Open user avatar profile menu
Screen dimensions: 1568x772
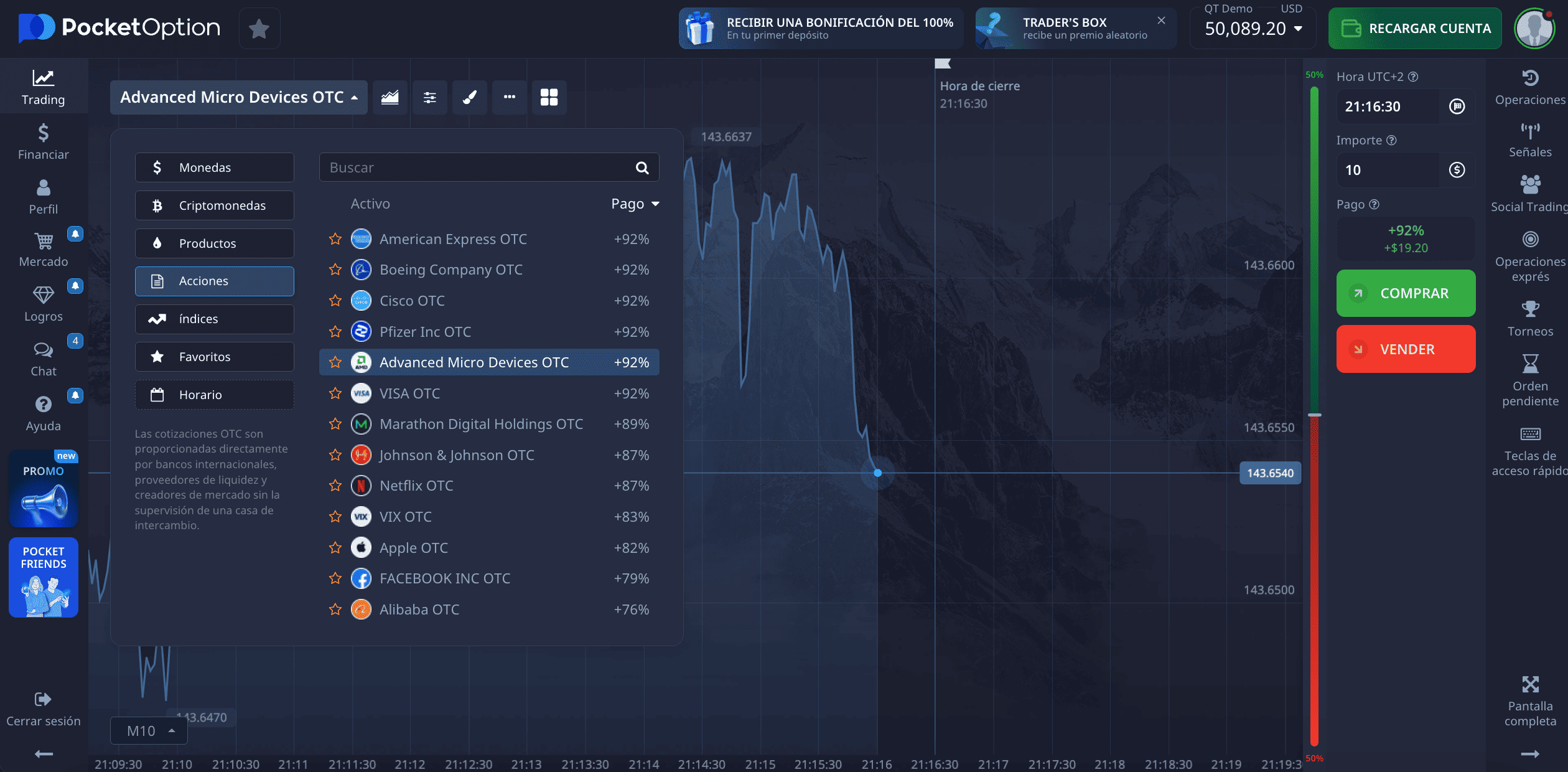[x=1535, y=28]
